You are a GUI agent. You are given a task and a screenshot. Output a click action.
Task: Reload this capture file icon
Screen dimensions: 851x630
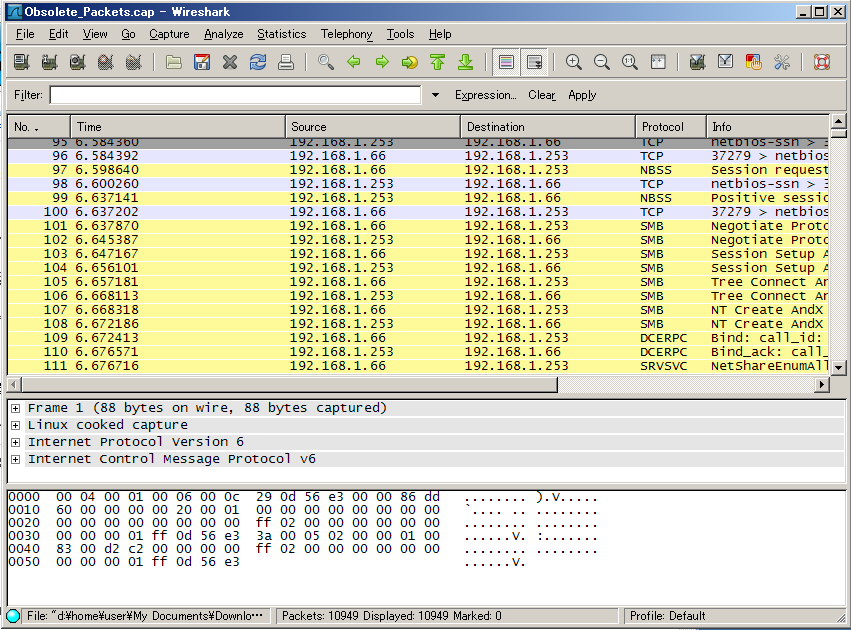pyautogui.click(x=258, y=62)
